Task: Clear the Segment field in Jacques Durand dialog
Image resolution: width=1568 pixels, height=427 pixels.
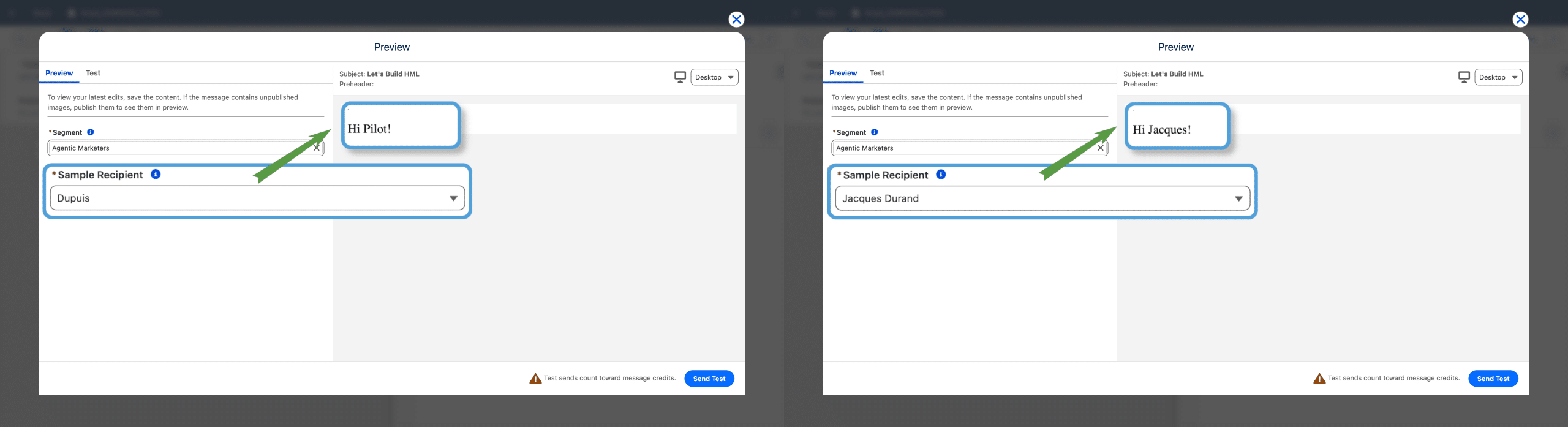Action: tap(1100, 148)
